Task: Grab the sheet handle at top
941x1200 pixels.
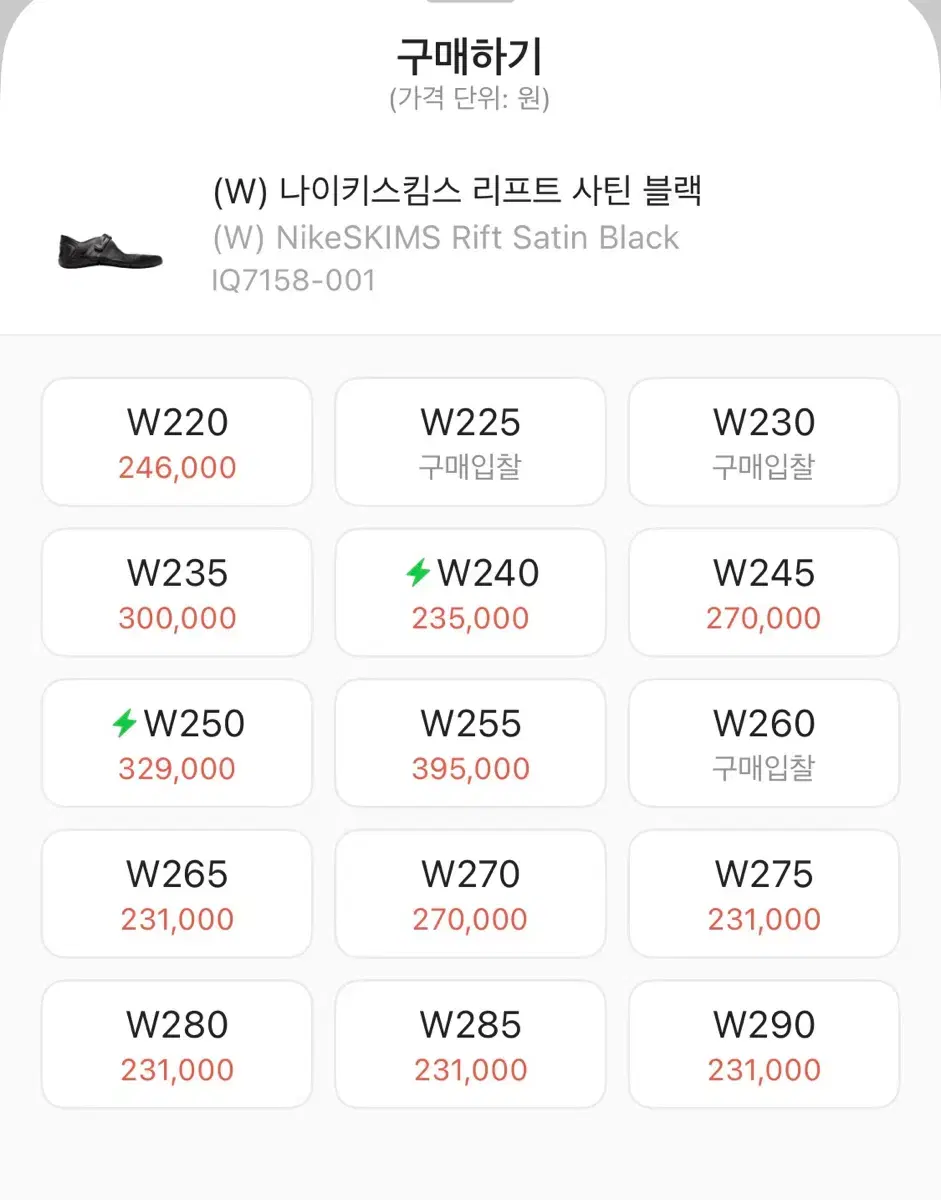Action: 470,2
